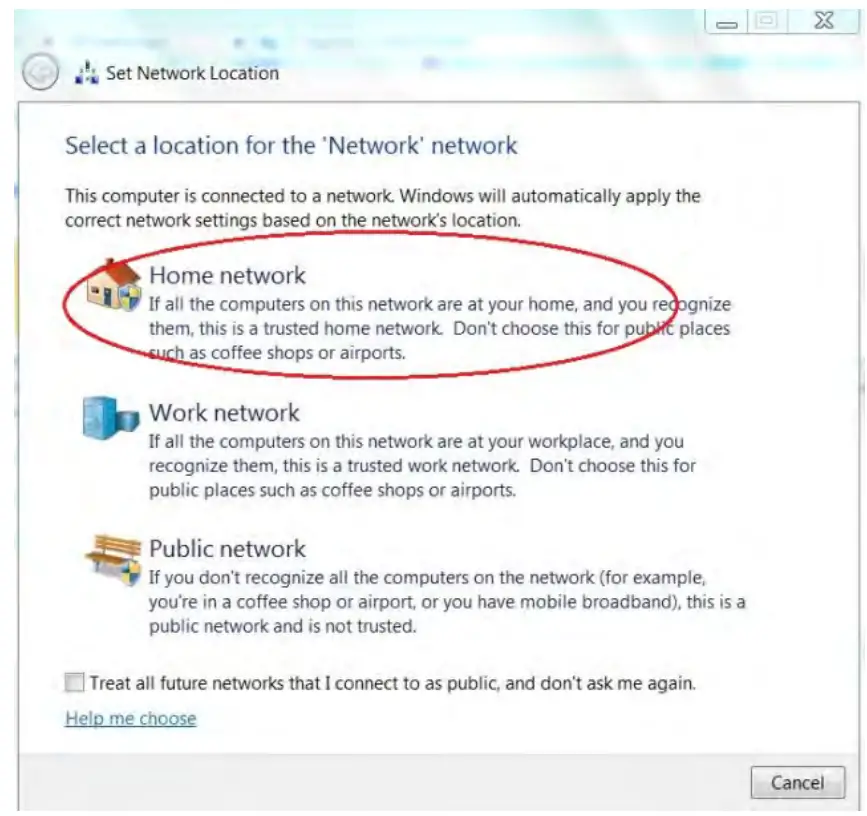This screenshot has height=816, width=867.
Task: Click the 'Set Network Location' title text
Action: pyautogui.click(x=192, y=73)
